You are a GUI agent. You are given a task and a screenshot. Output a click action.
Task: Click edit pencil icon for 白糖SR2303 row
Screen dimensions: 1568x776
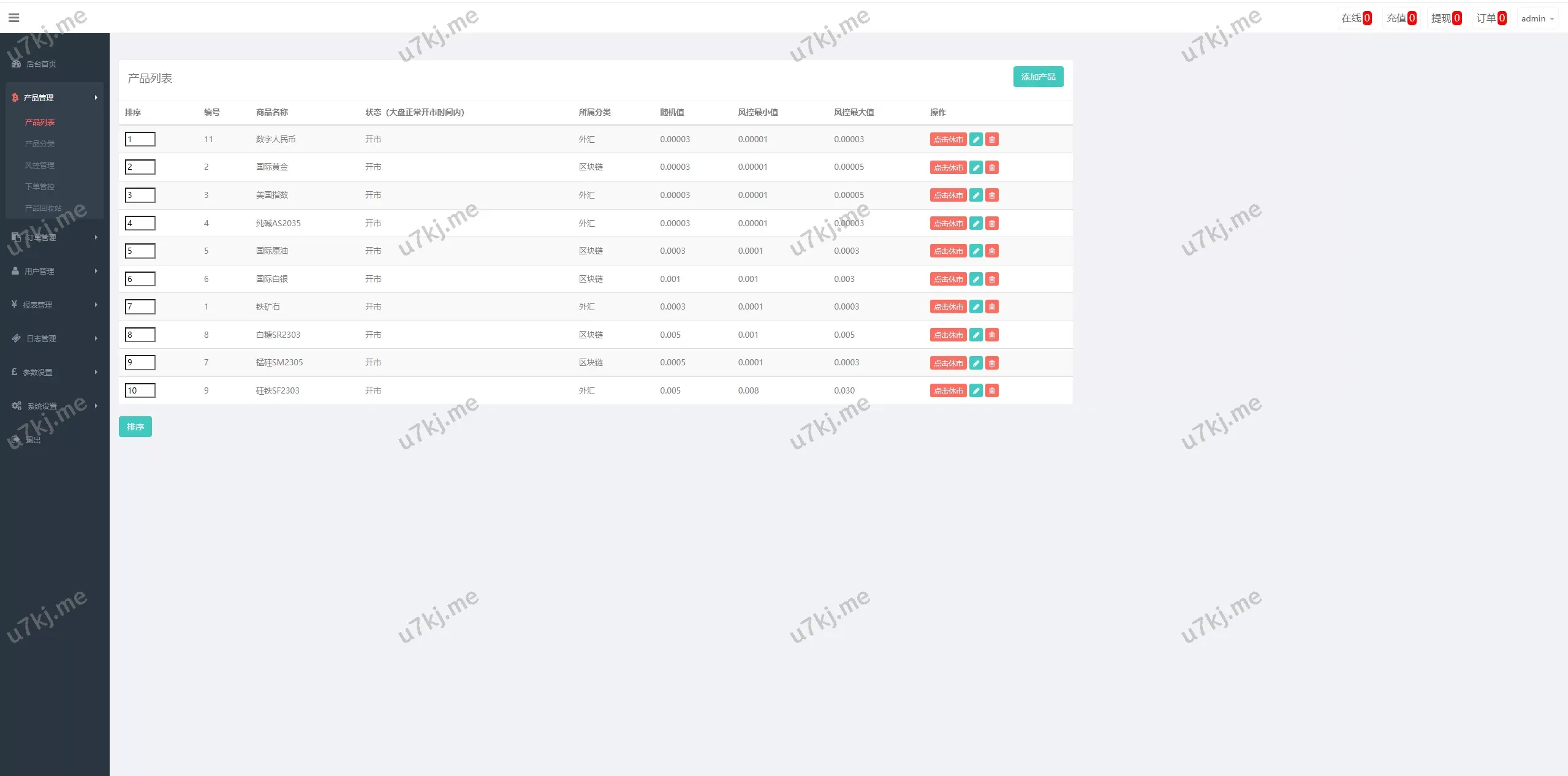point(976,335)
